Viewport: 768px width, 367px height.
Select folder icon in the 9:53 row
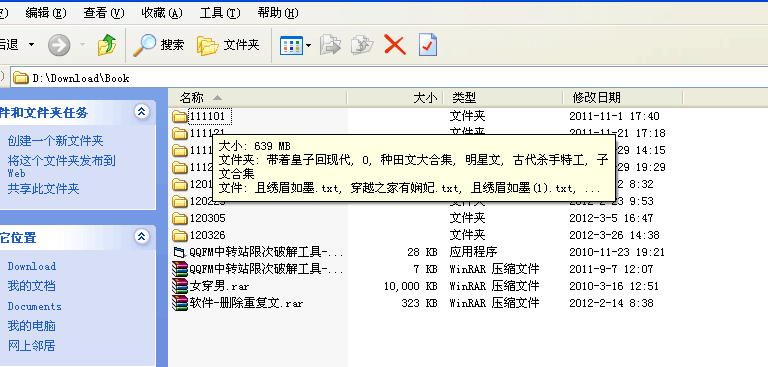(180, 201)
